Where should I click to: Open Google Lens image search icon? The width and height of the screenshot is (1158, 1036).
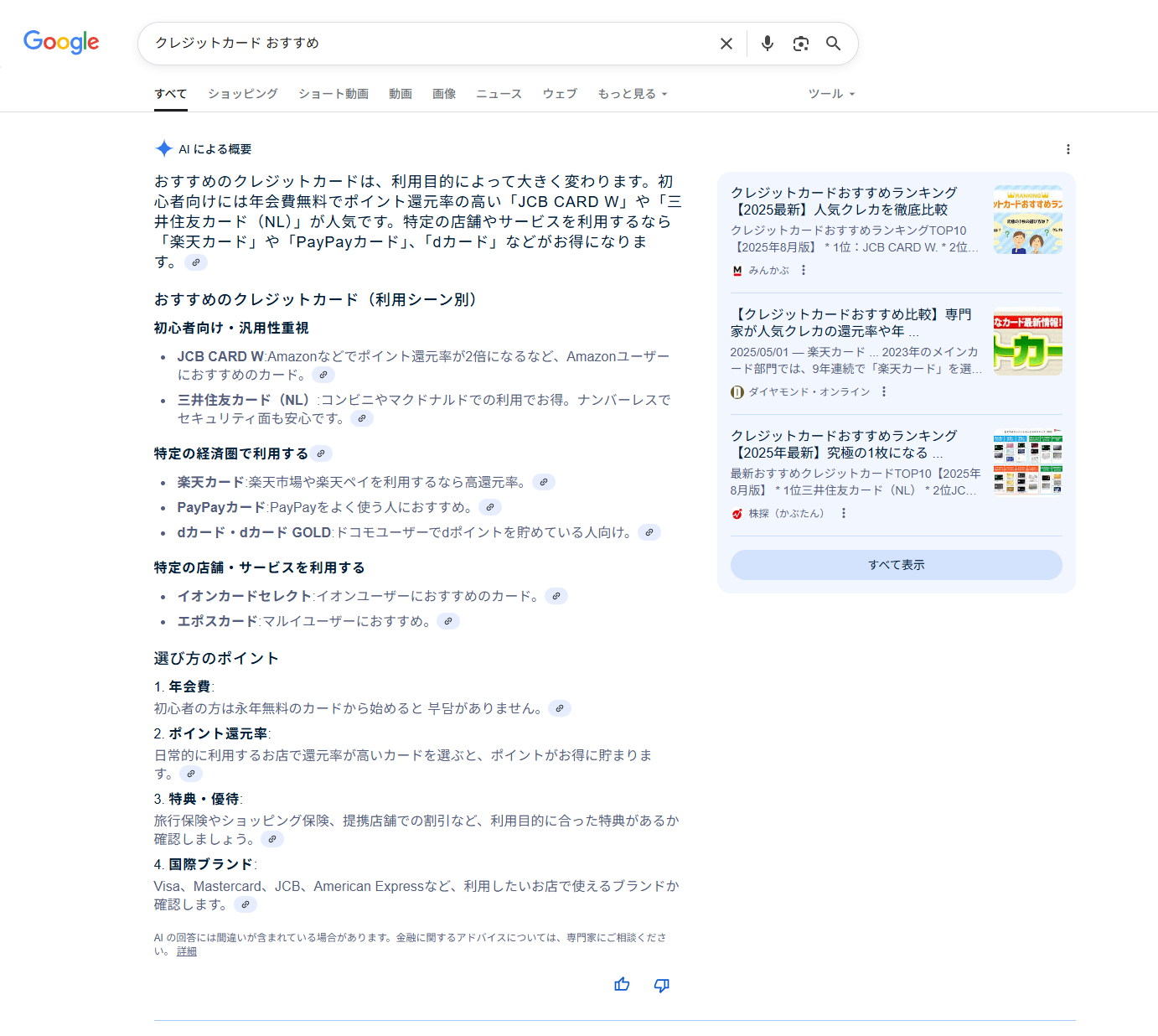click(800, 44)
